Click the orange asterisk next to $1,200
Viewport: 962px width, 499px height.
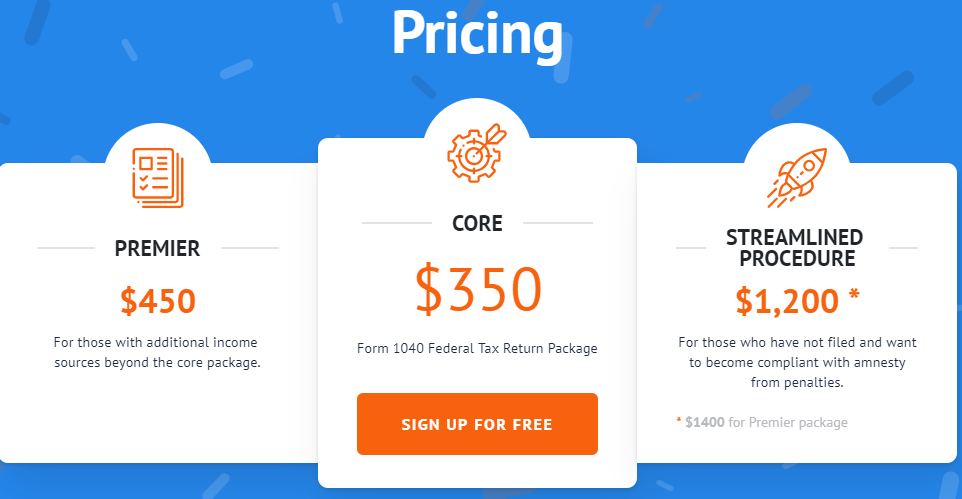point(854,295)
